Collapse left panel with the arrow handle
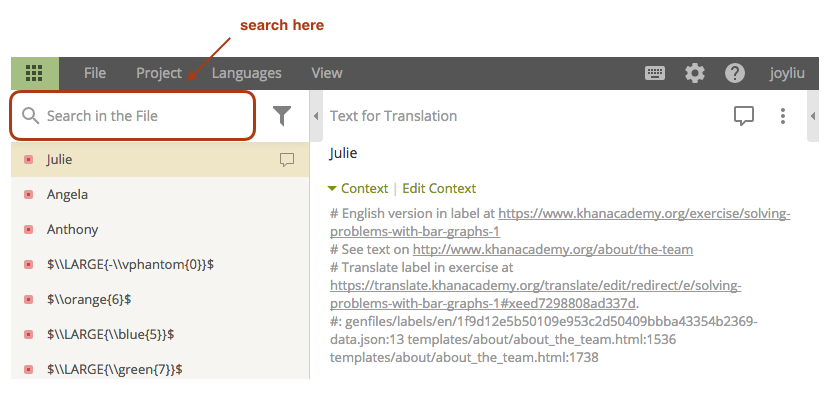Image resolution: width=830 pixels, height=395 pixels. 316,116
